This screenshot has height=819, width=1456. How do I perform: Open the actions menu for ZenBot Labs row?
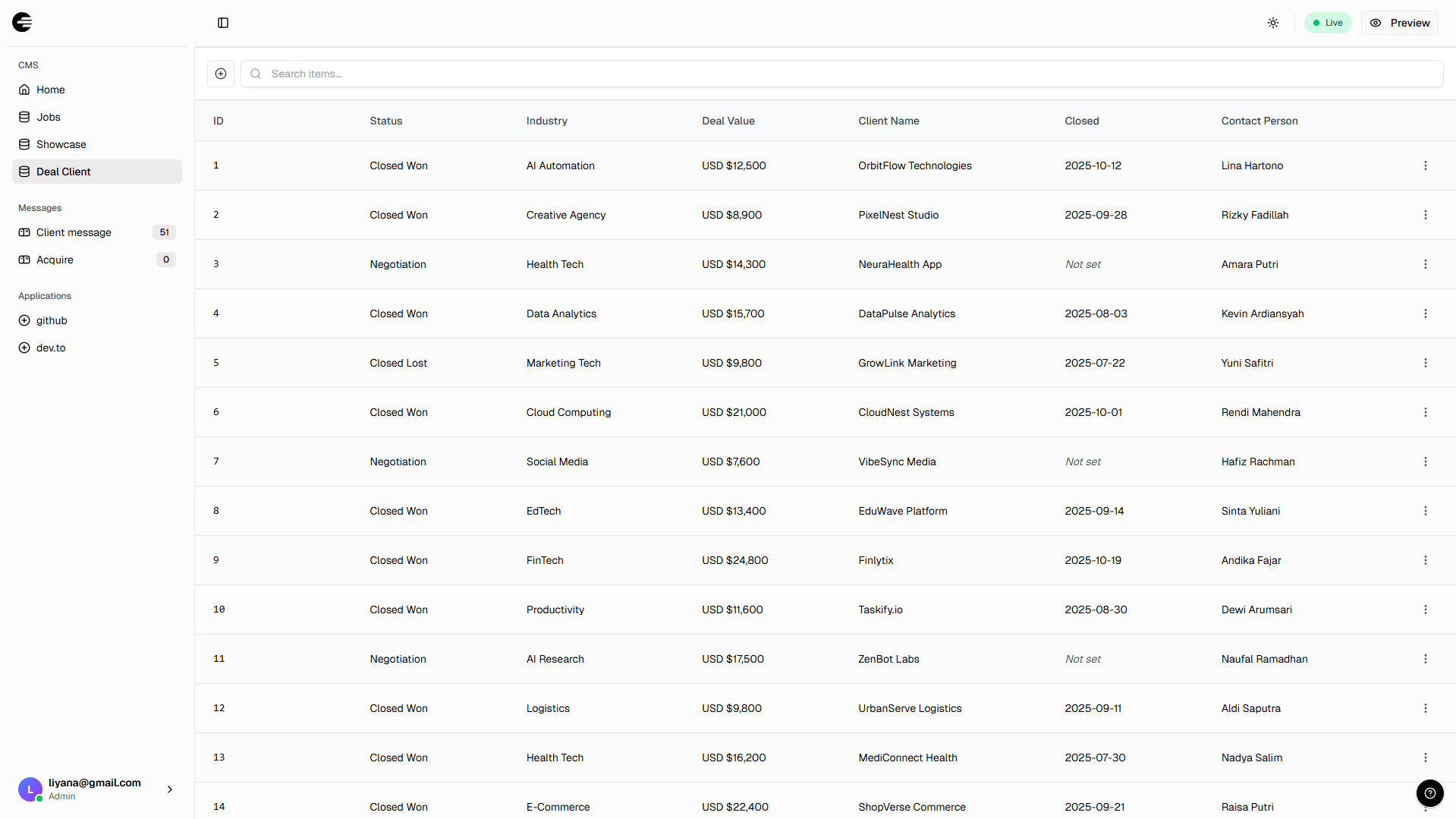1425,659
